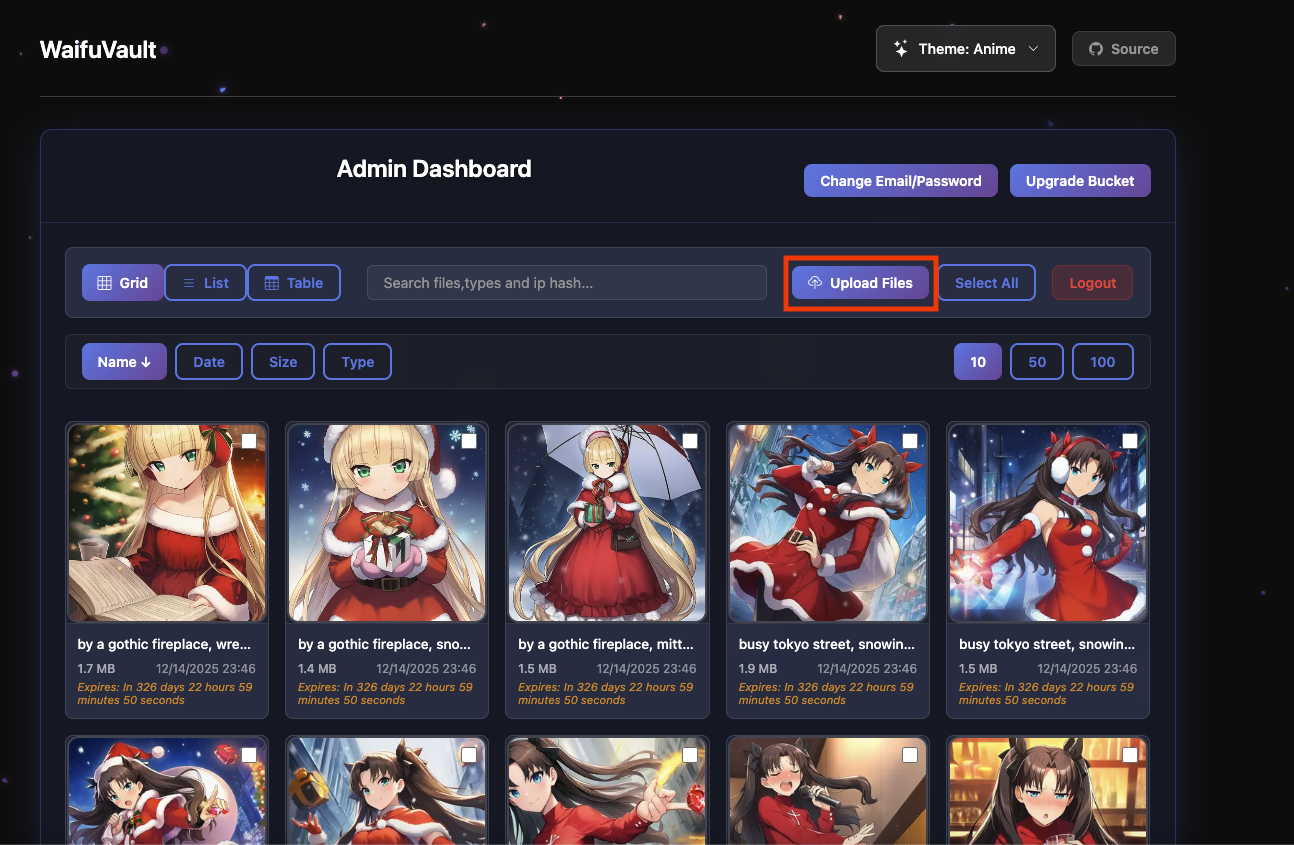Sort files by Name
The width and height of the screenshot is (1294, 845).
click(124, 362)
